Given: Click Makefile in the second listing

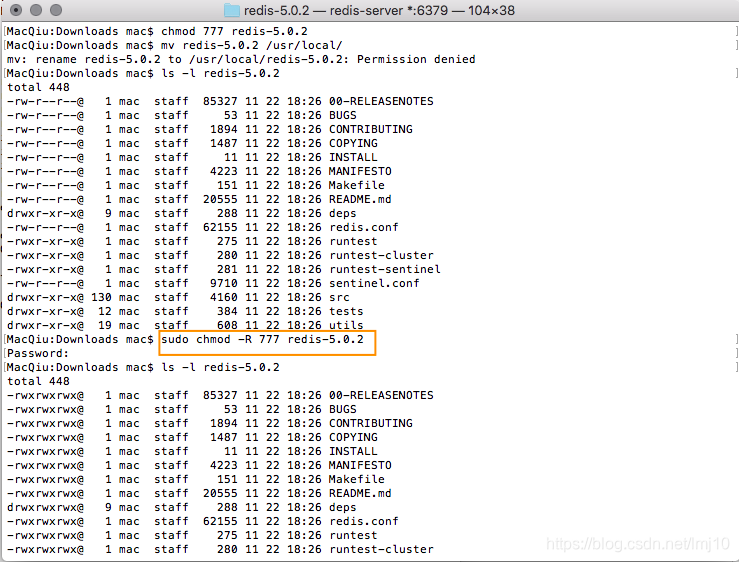Looking at the screenshot, I should [x=357, y=479].
